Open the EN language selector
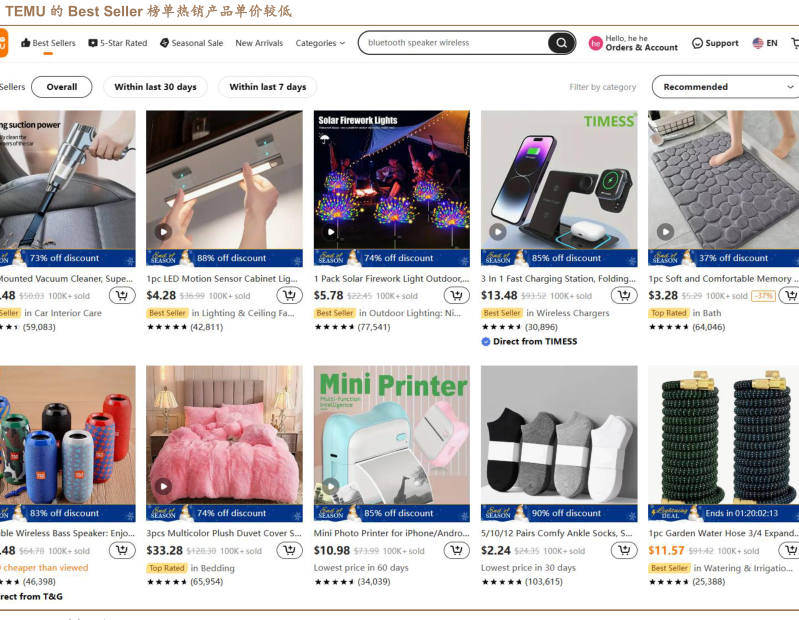This screenshot has height=620, width=799. pos(765,43)
